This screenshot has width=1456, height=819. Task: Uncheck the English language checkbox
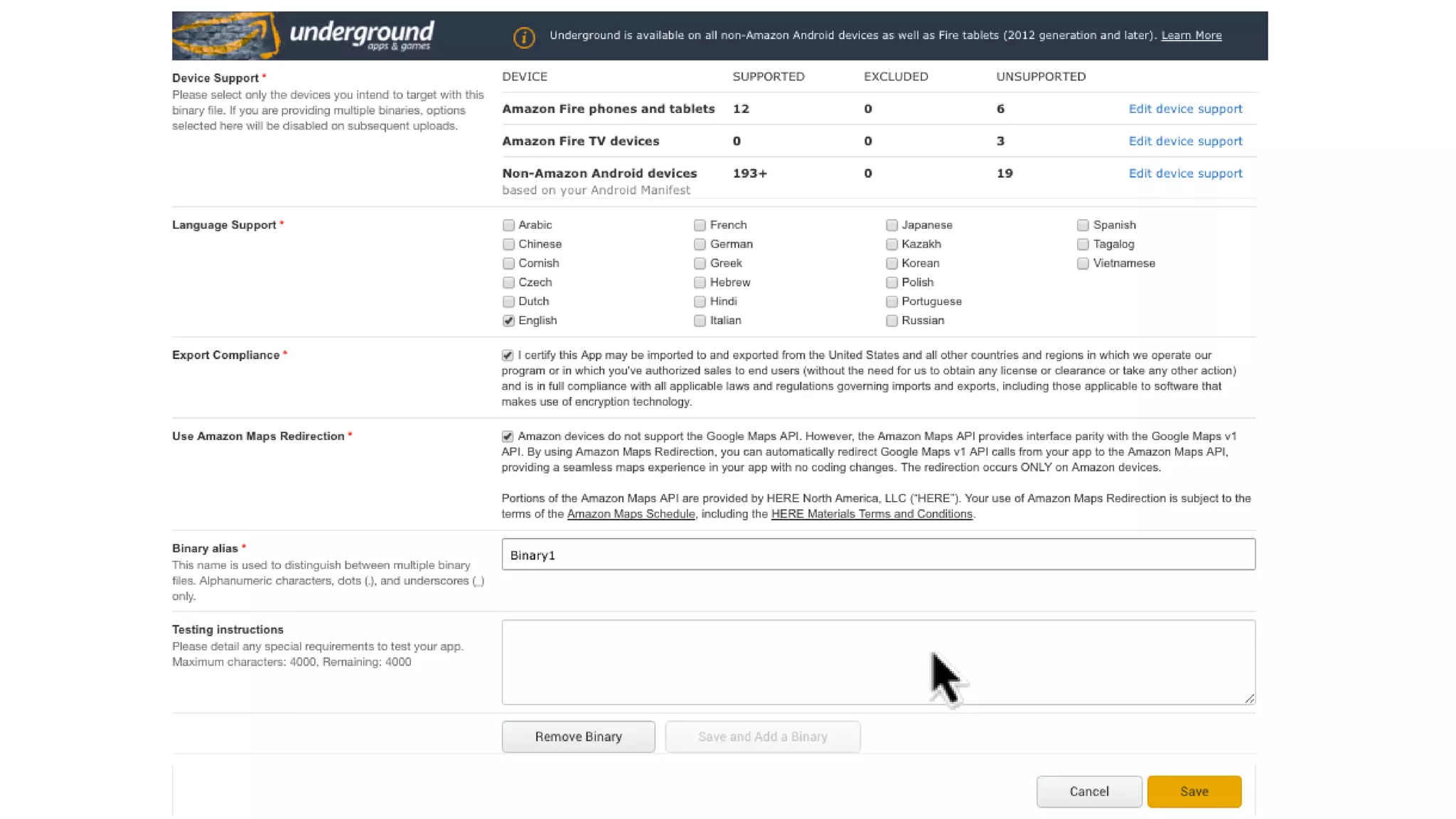[x=508, y=321]
